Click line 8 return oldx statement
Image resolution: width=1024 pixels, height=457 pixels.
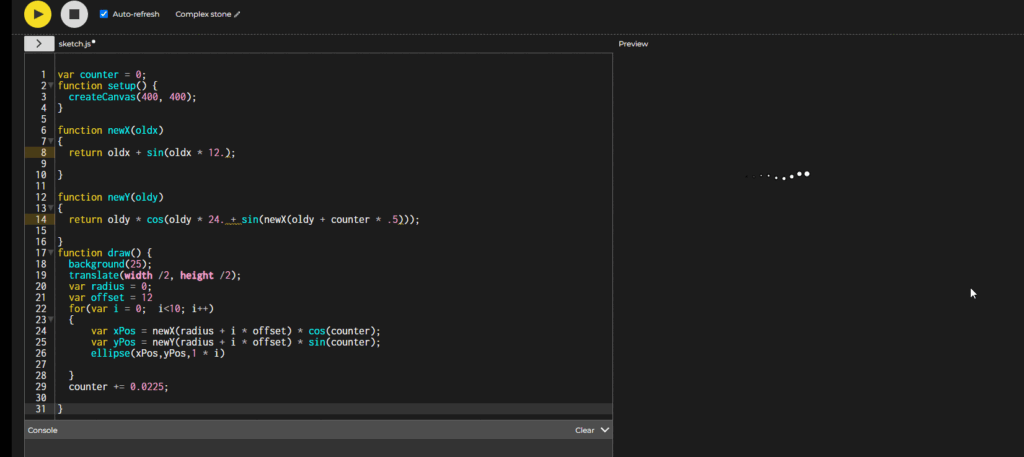[x=152, y=152]
